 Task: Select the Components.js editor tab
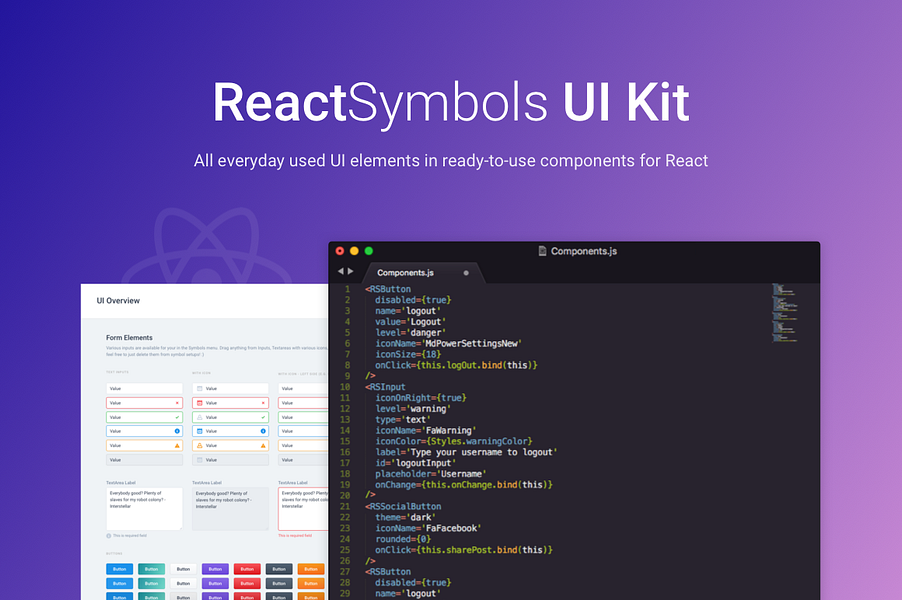click(x=422, y=273)
